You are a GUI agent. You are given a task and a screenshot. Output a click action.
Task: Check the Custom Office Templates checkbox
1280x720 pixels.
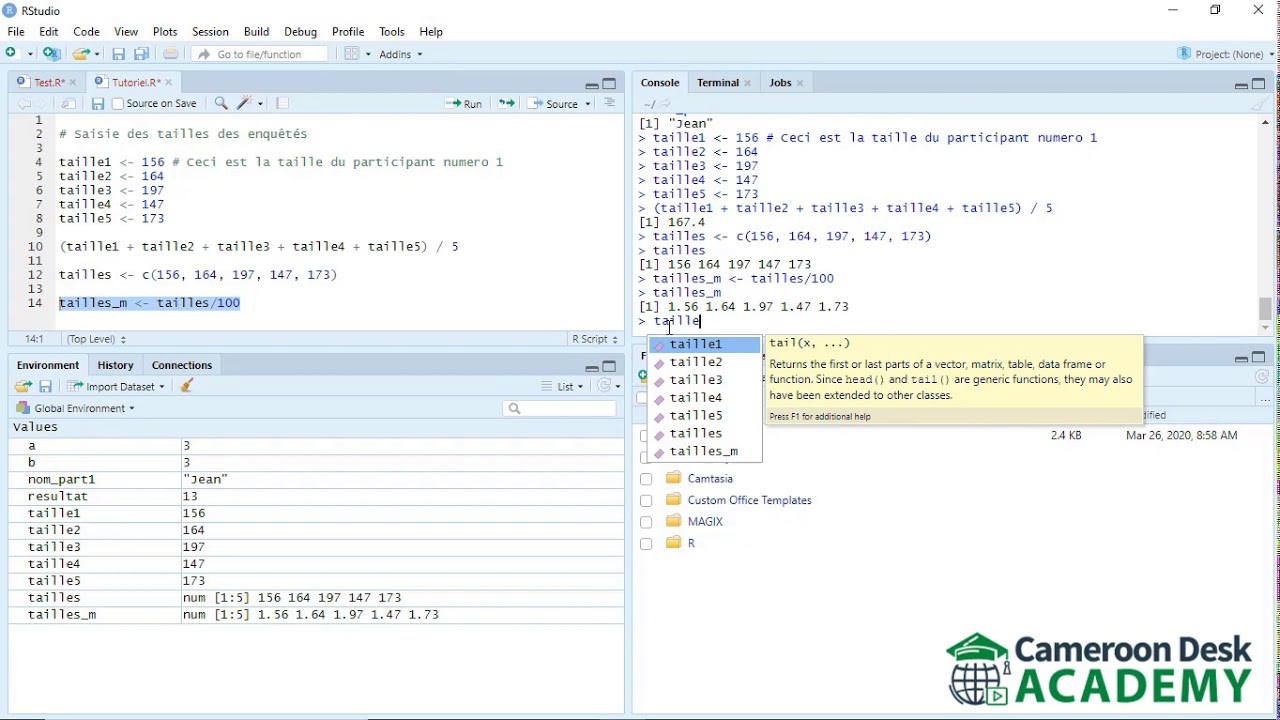(646, 500)
